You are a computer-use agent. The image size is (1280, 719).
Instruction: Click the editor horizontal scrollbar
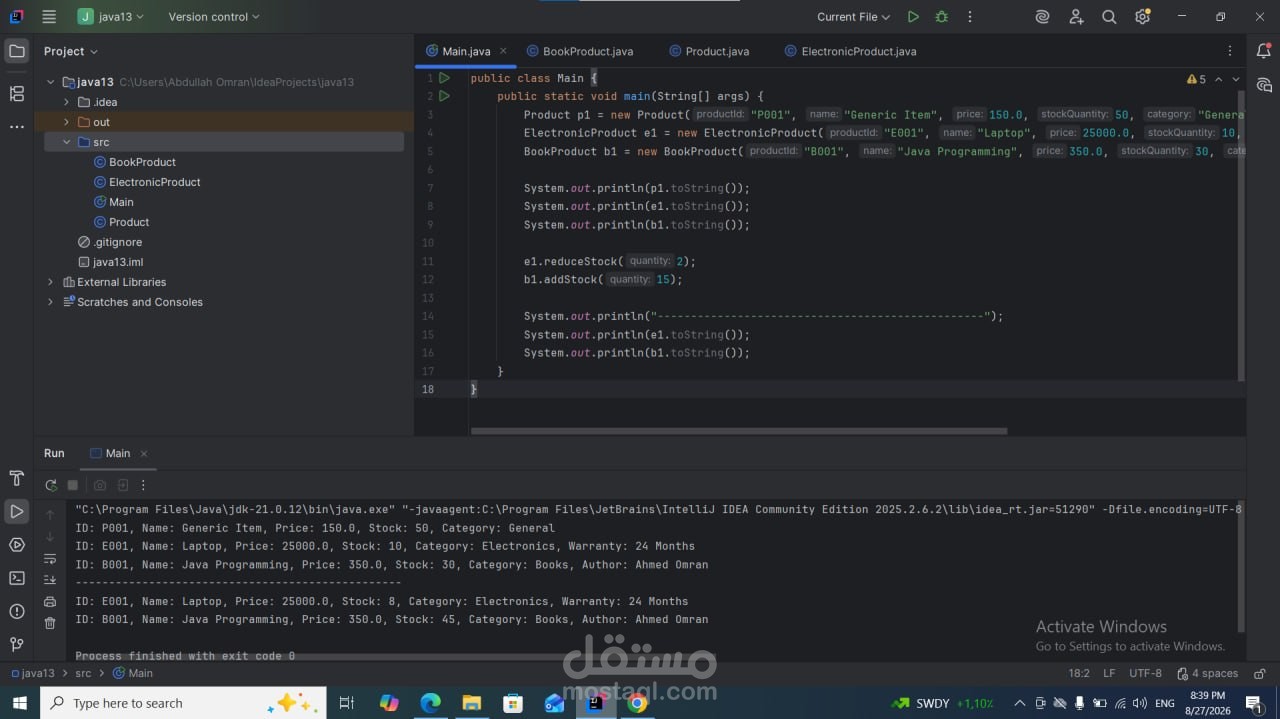pos(739,431)
